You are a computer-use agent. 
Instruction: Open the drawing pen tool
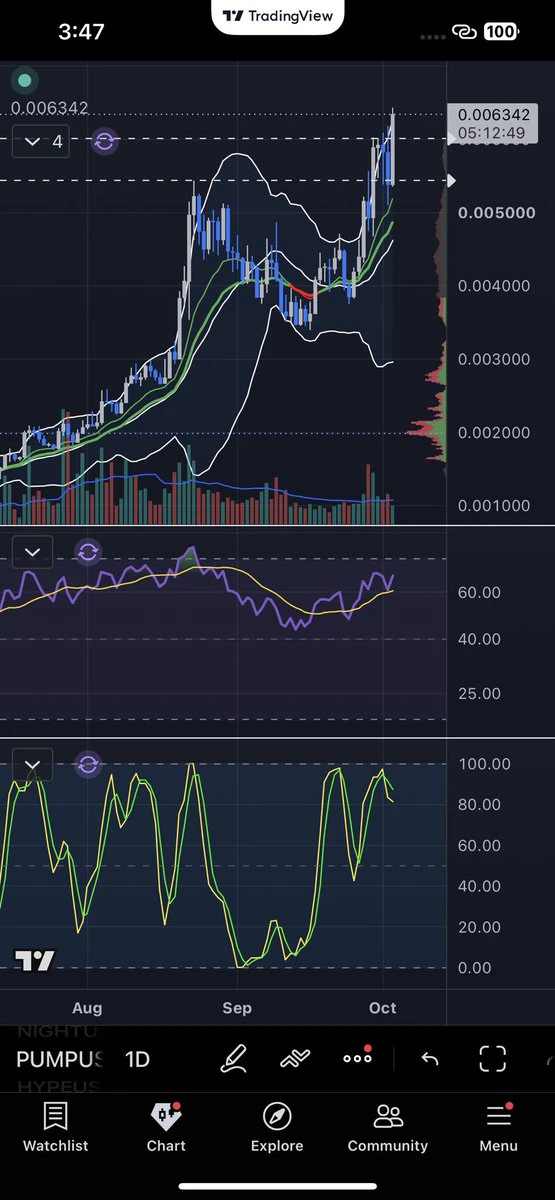(x=233, y=1059)
